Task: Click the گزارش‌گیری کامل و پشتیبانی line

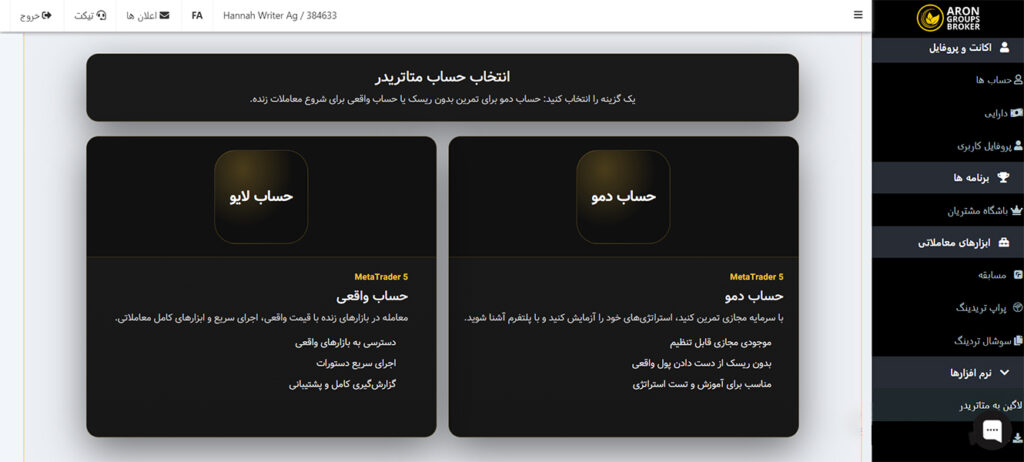Action: tap(343, 384)
